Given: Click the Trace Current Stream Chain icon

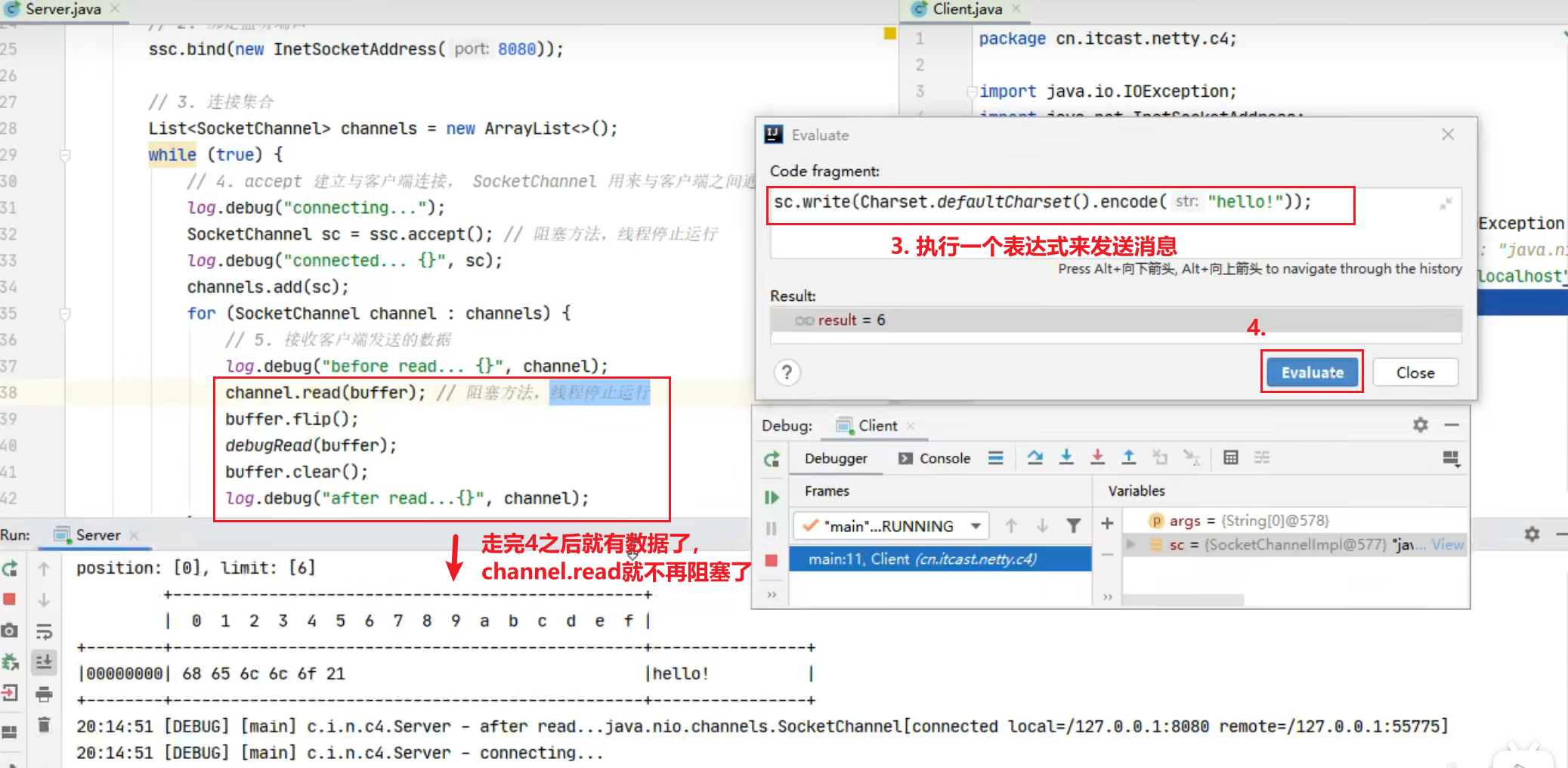Looking at the screenshot, I should (x=1262, y=457).
